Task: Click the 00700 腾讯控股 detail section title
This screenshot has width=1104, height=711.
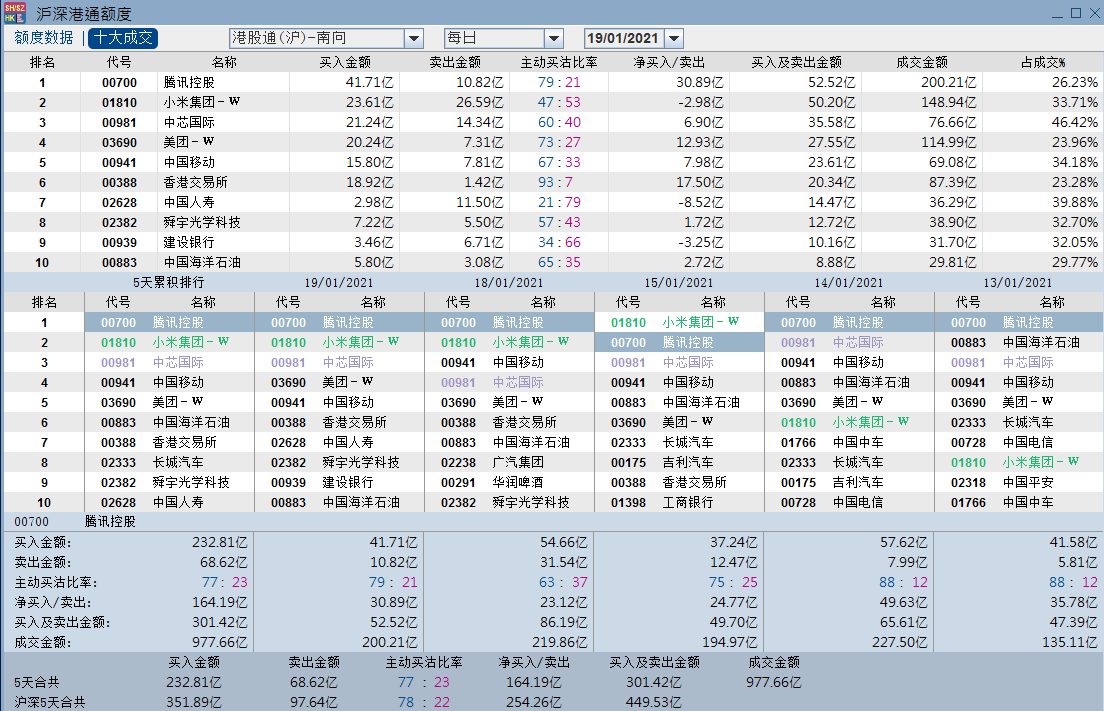Action: 75,522
